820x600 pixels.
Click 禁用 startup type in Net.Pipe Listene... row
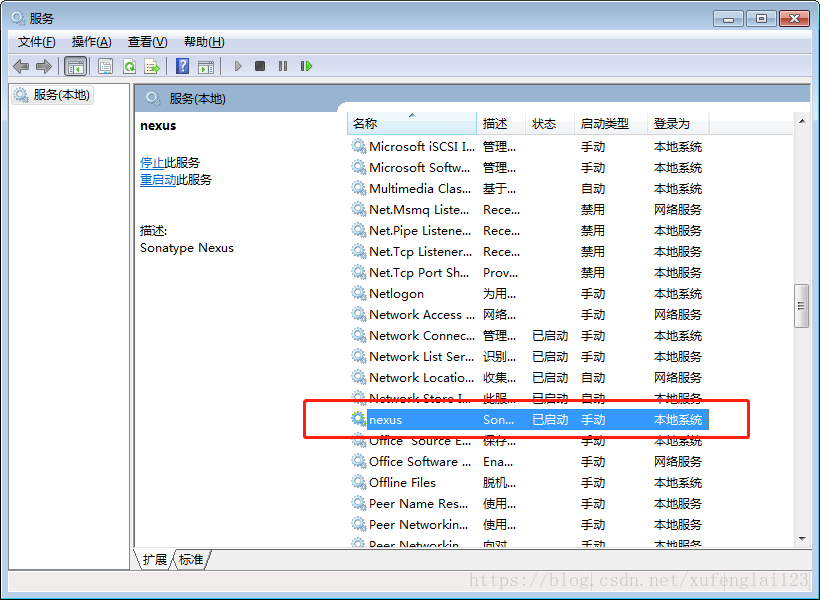(593, 231)
